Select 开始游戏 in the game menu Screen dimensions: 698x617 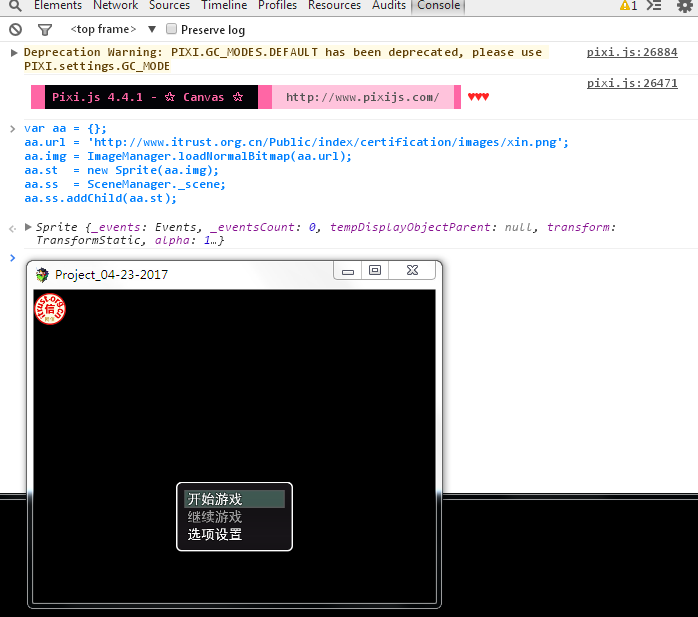(234, 499)
